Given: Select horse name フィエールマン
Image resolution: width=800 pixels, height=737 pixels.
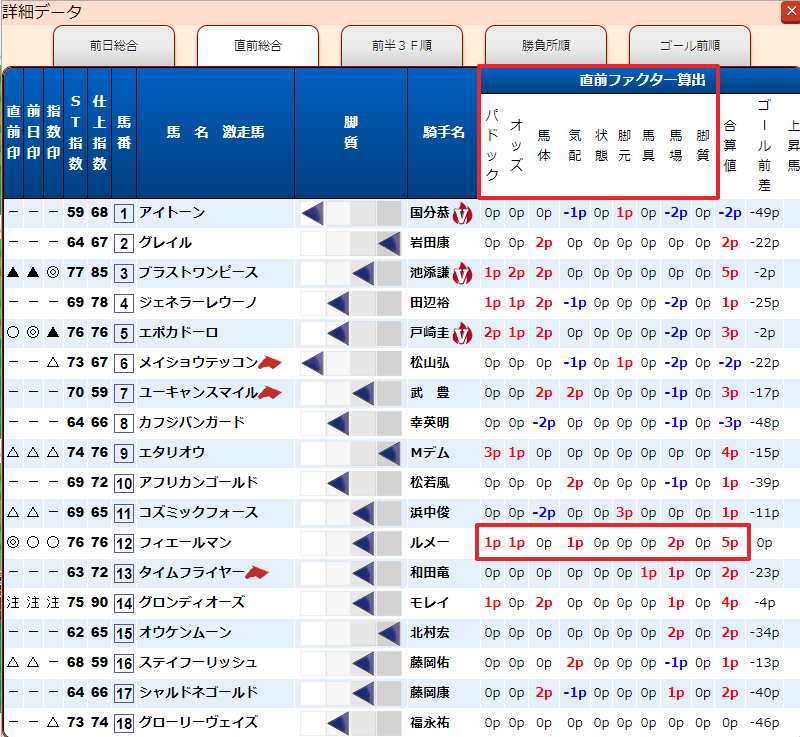Looking at the screenshot, I should (x=186, y=543).
